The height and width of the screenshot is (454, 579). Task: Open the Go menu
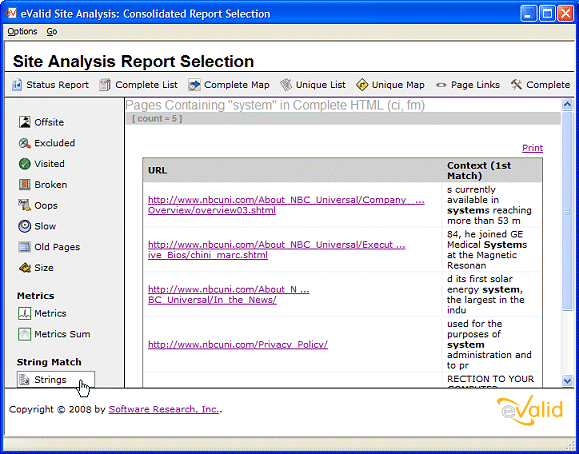click(x=52, y=32)
